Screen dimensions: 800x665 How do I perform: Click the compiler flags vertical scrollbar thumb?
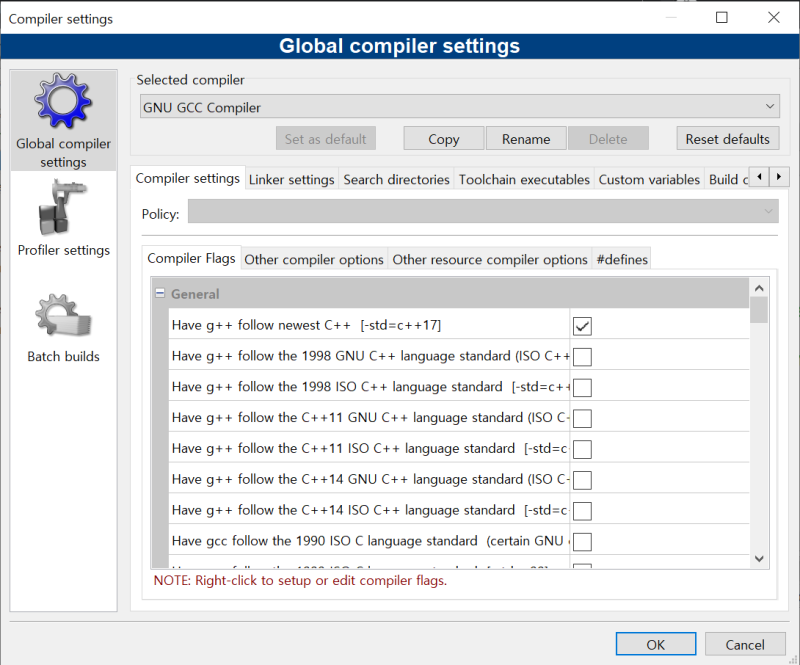(759, 310)
